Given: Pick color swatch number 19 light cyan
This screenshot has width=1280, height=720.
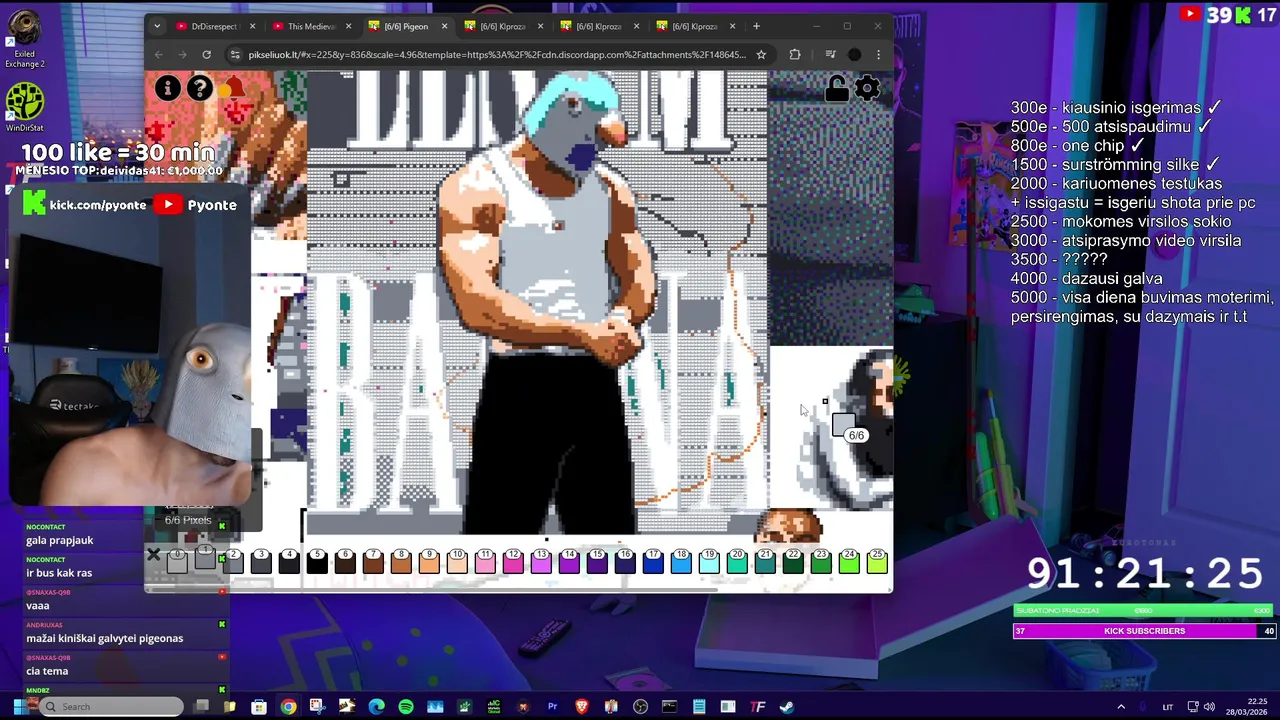Looking at the screenshot, I should click(709, 562).
